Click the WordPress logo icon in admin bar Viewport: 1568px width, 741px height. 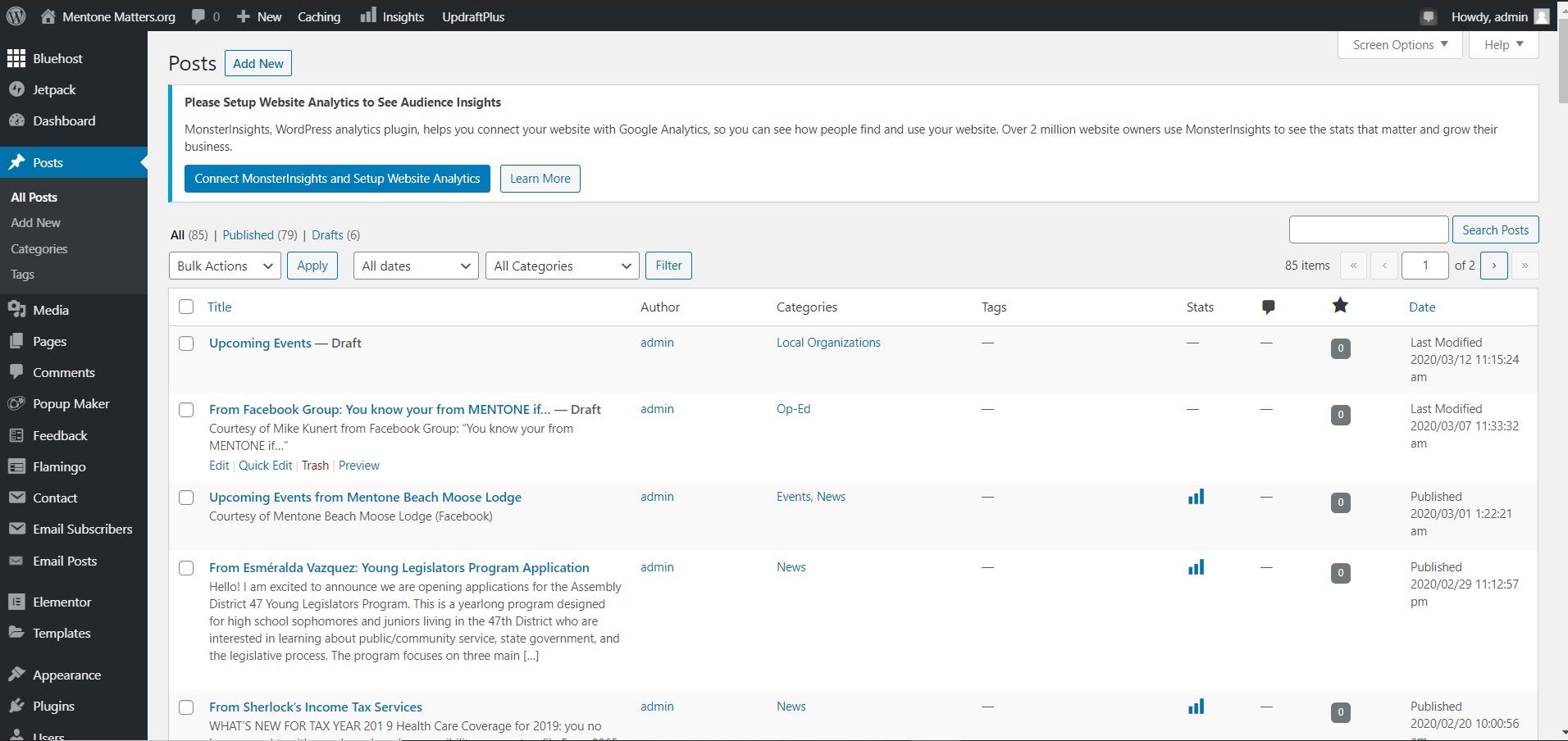(x=16, y=16)
